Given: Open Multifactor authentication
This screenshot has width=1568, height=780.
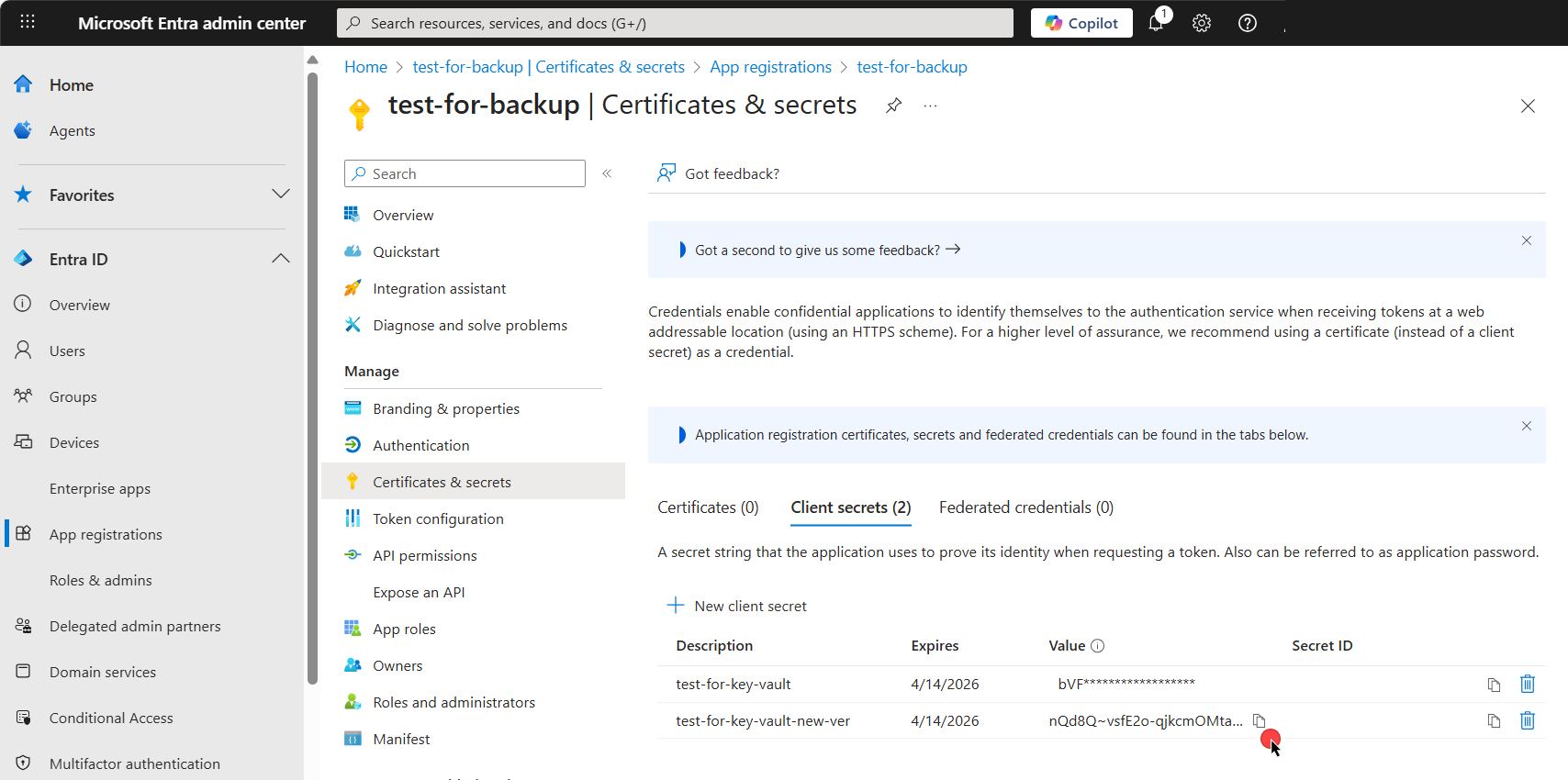Looking at the screenshot, I should 135,764.
